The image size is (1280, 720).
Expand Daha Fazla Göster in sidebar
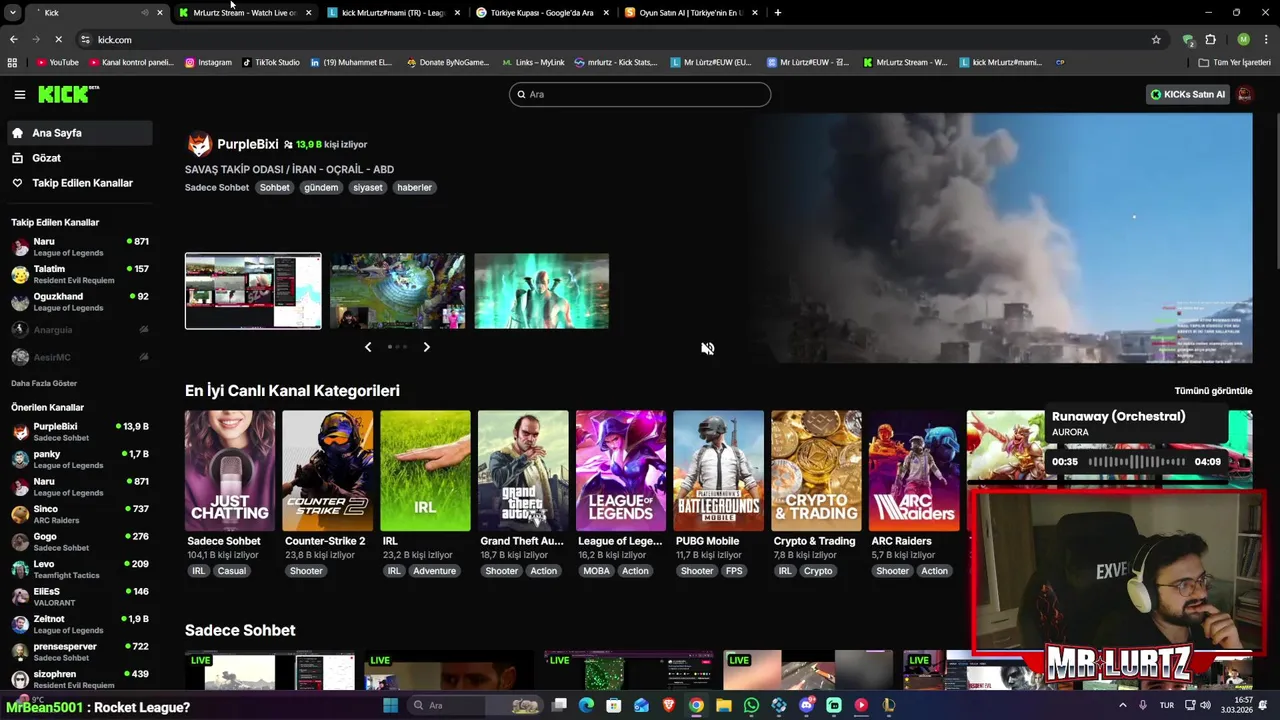point(44,383)
